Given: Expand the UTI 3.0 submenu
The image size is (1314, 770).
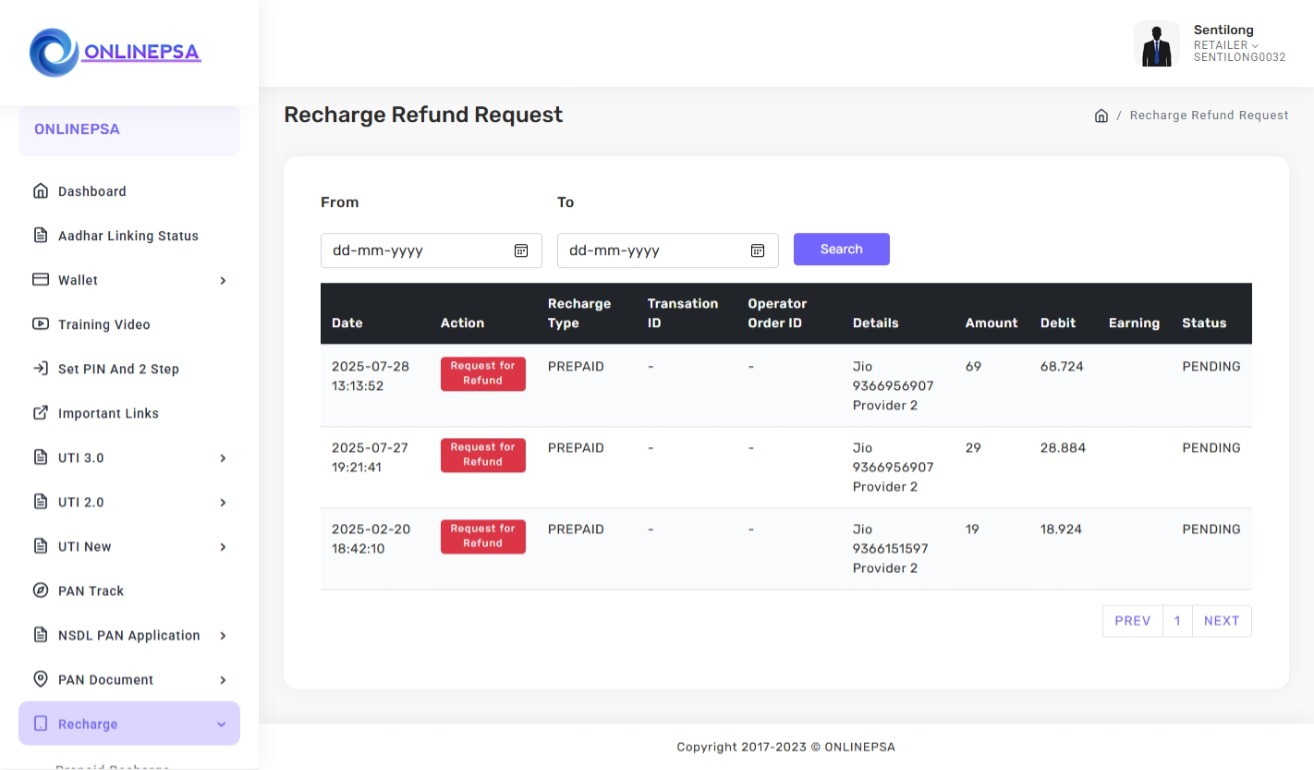Looking at the screenshot, I should (x=223, y=458).
